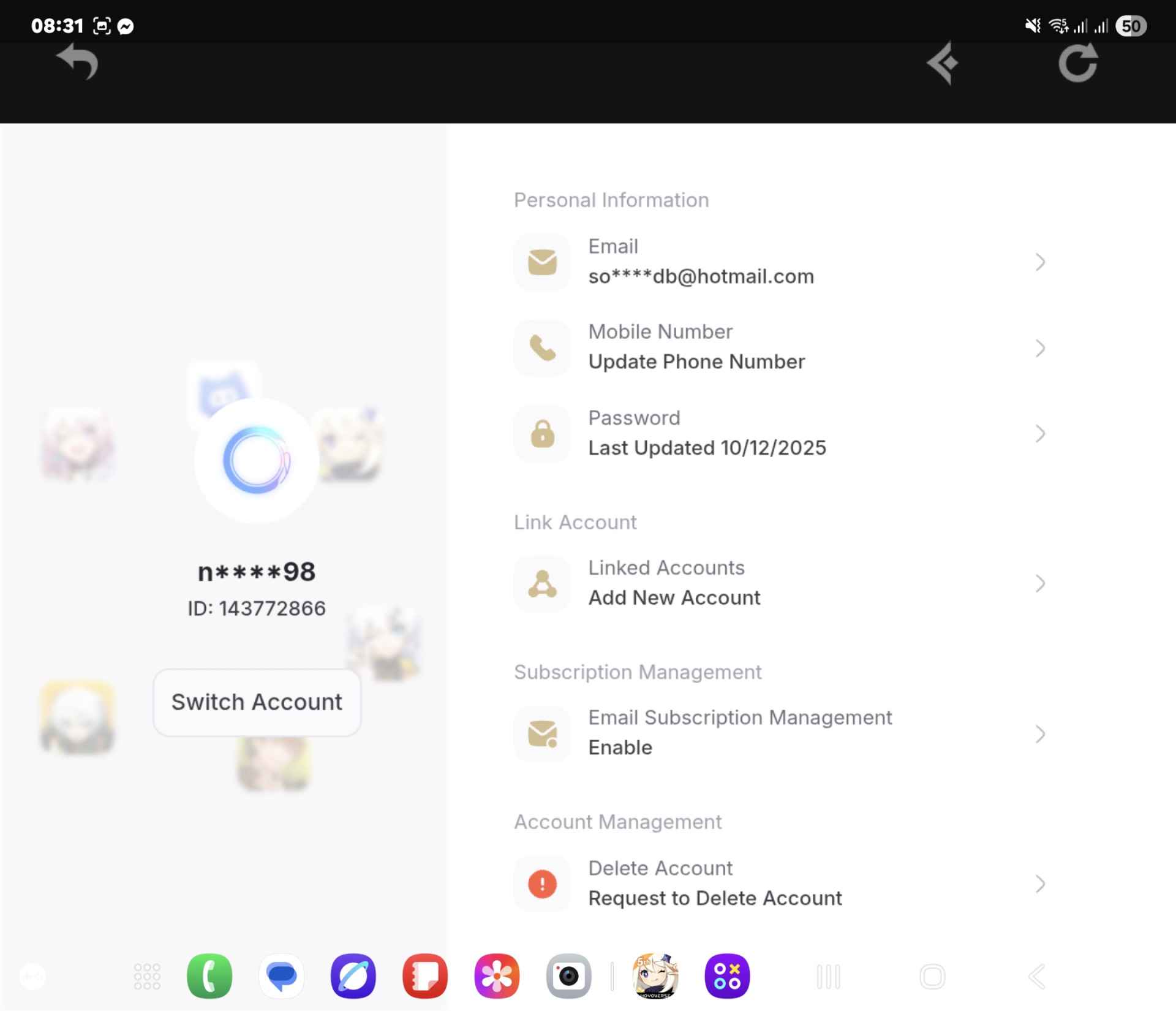1176x1011 pixels.
Task: Select Request to Delete Account
Action: 715,898
